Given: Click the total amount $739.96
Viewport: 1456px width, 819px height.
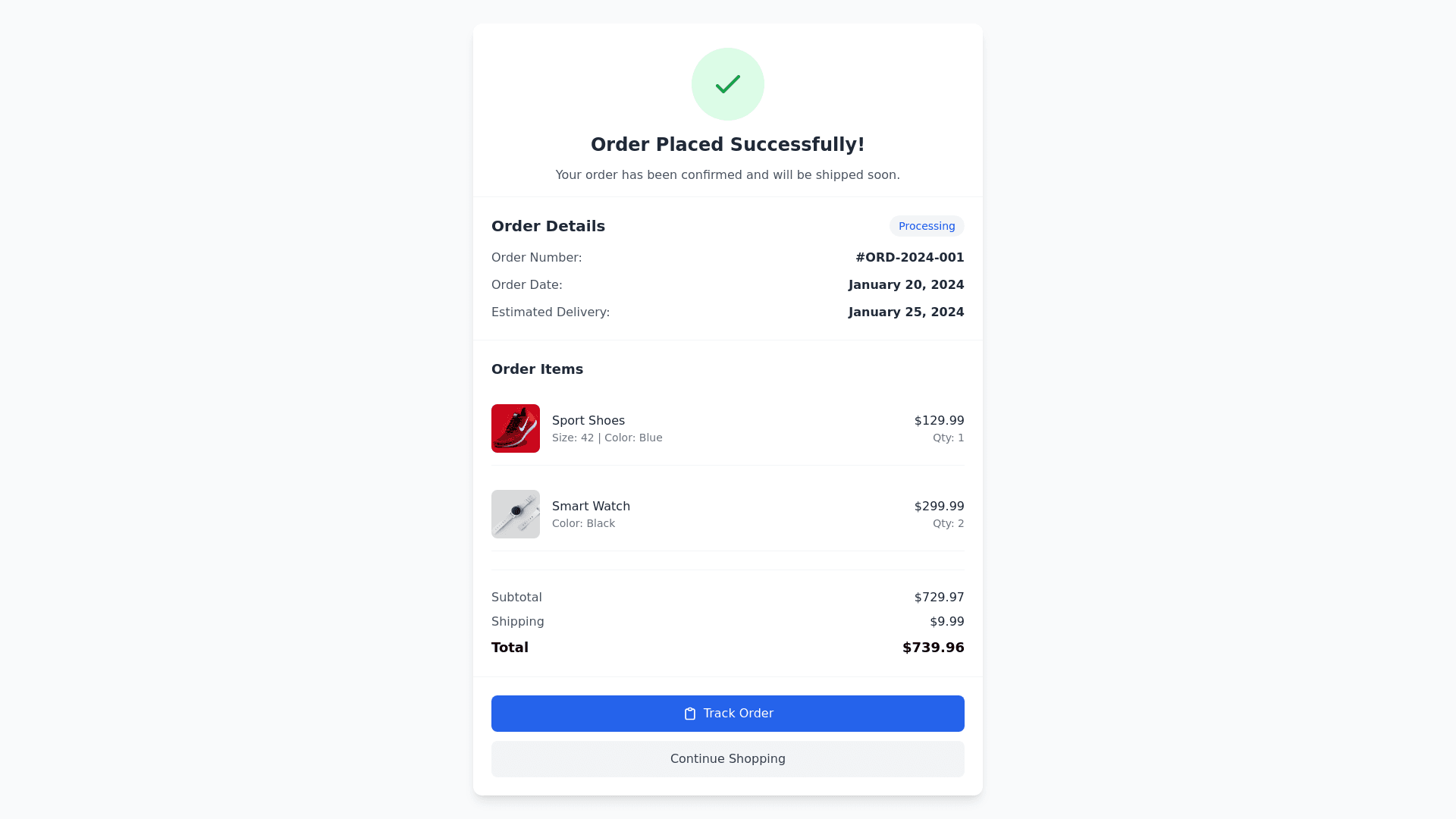Looking at the screenshot, I should pos(934,648).
